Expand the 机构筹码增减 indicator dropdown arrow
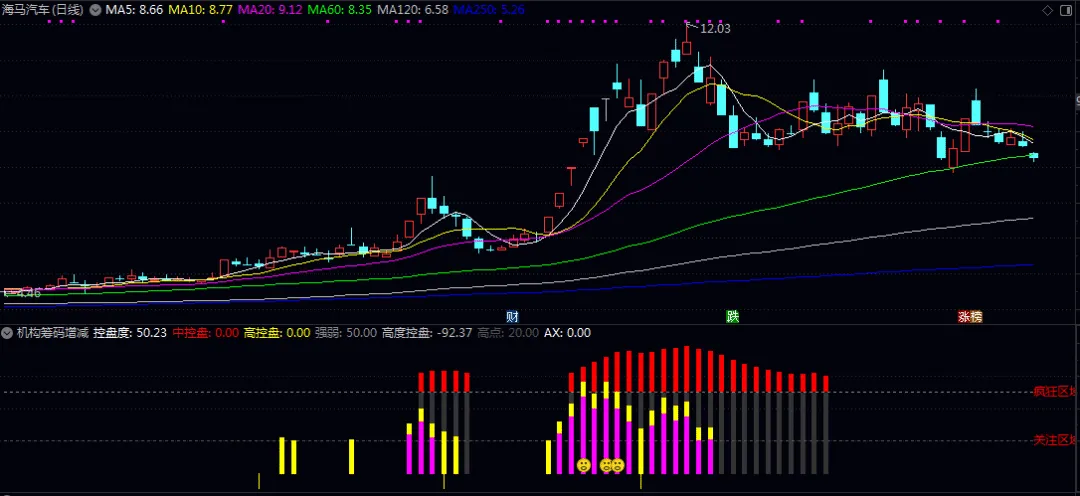Viewport: 1080px width, 496px height. 8,333
